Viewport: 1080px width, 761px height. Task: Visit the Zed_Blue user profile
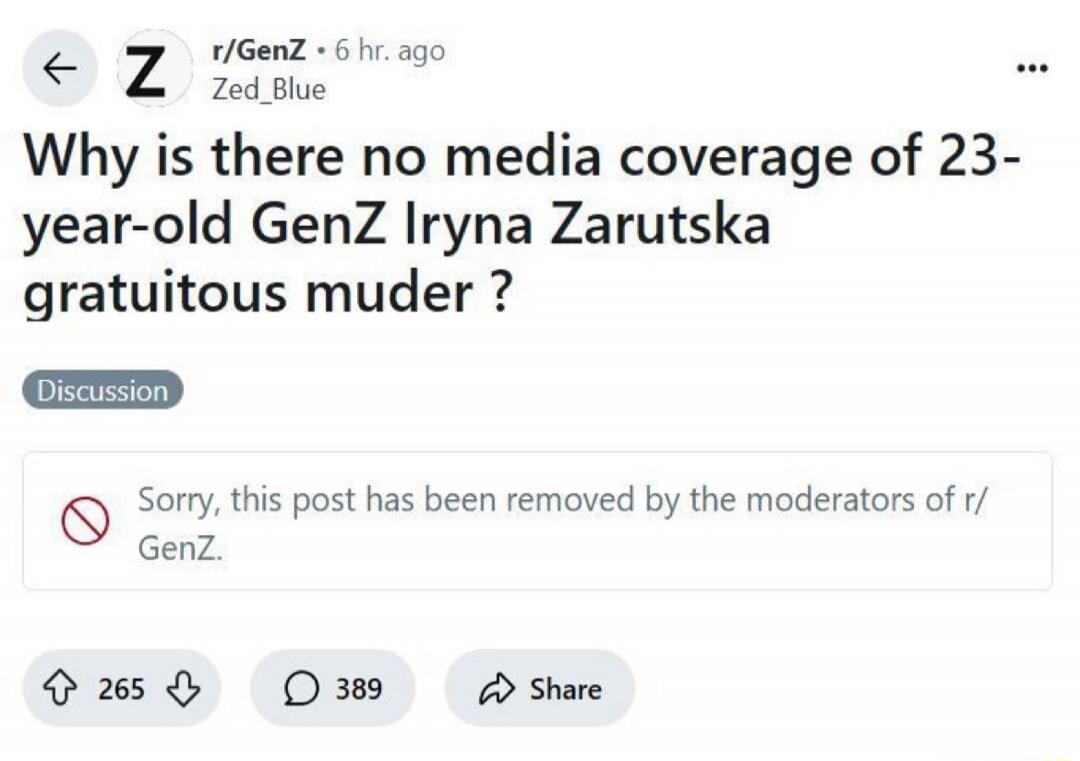point(269,89)
